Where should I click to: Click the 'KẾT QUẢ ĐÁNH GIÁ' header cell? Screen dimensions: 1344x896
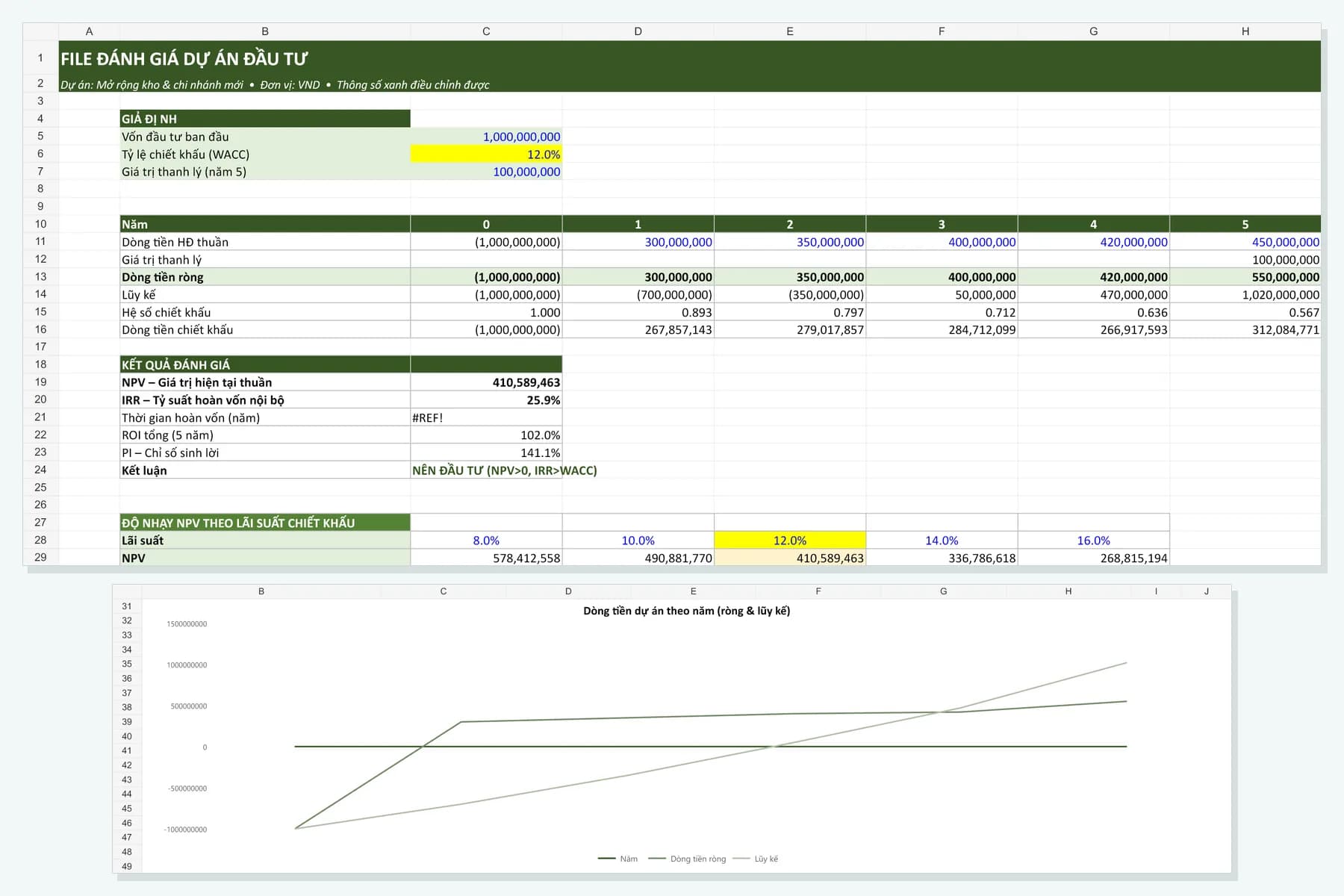point(265,364)
